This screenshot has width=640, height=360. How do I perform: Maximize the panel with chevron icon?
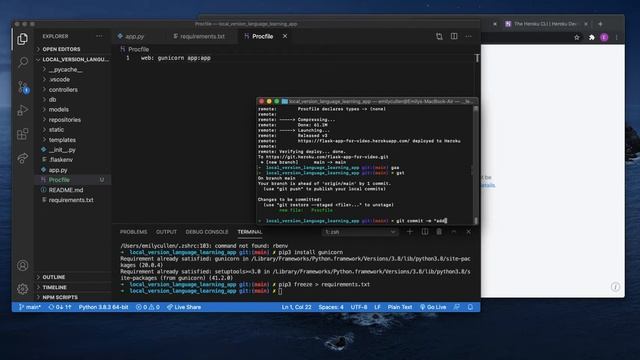point(453,231)
